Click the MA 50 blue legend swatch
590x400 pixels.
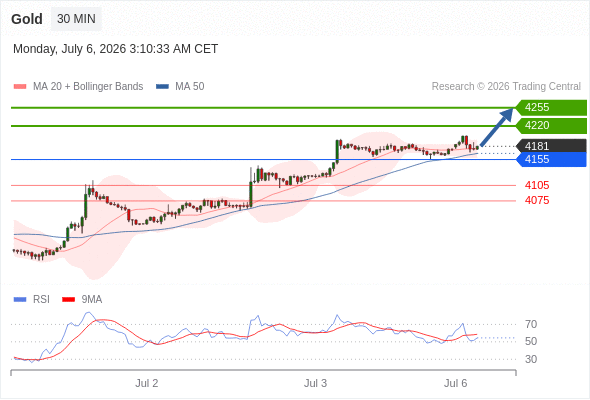click(163, 87)
